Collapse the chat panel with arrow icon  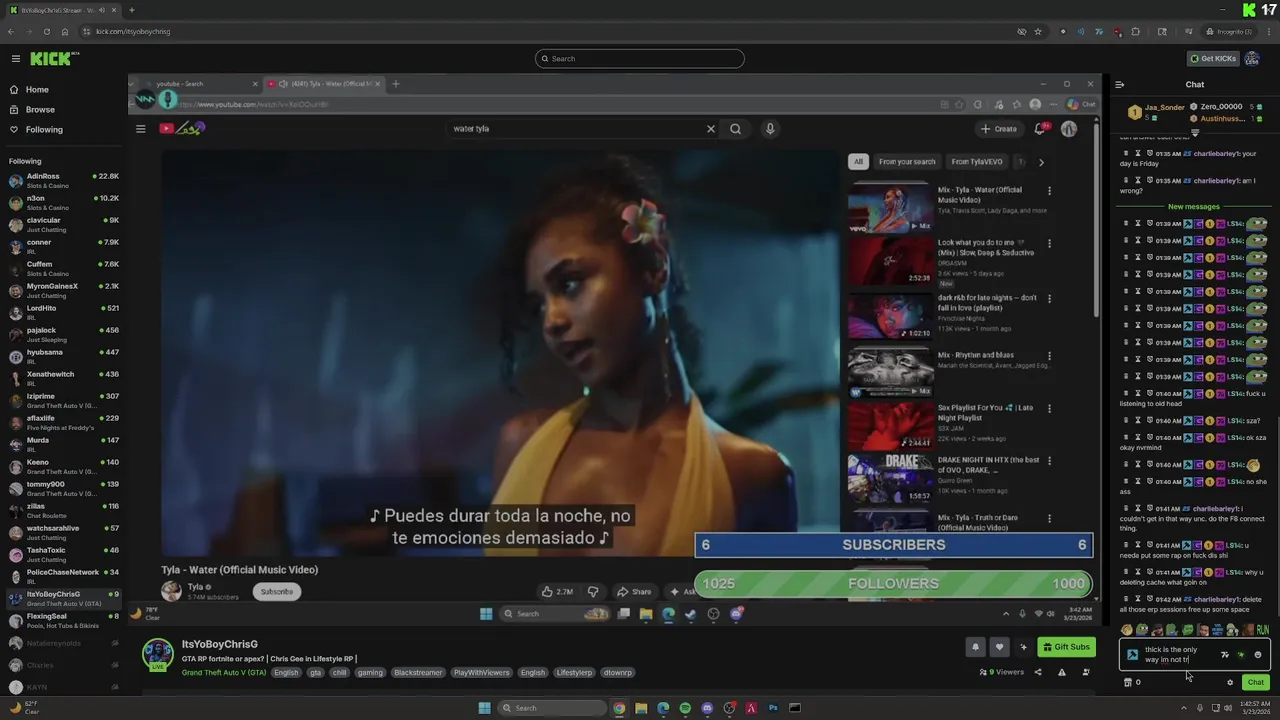(1119, 84)
